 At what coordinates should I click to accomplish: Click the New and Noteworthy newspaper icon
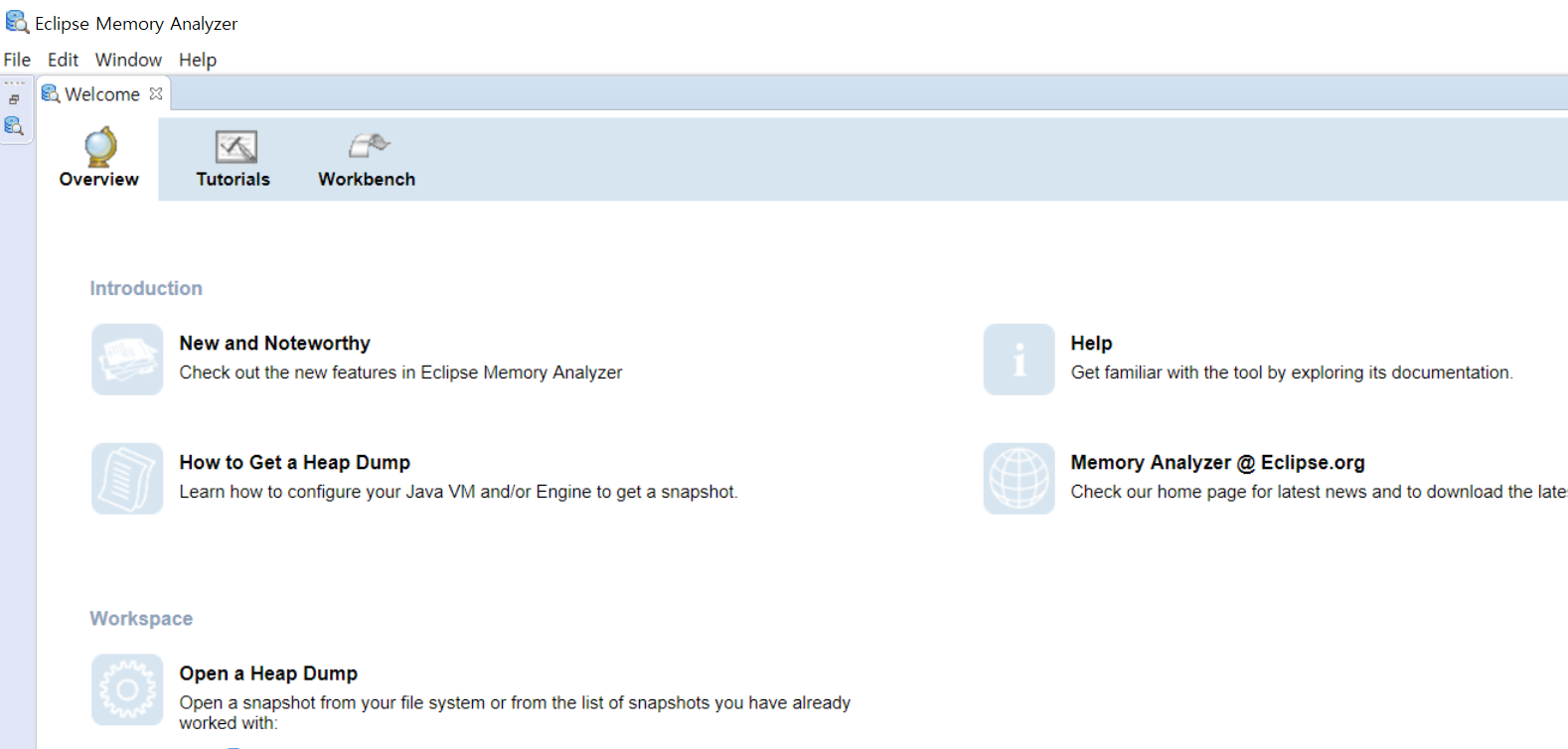[127, 360]
